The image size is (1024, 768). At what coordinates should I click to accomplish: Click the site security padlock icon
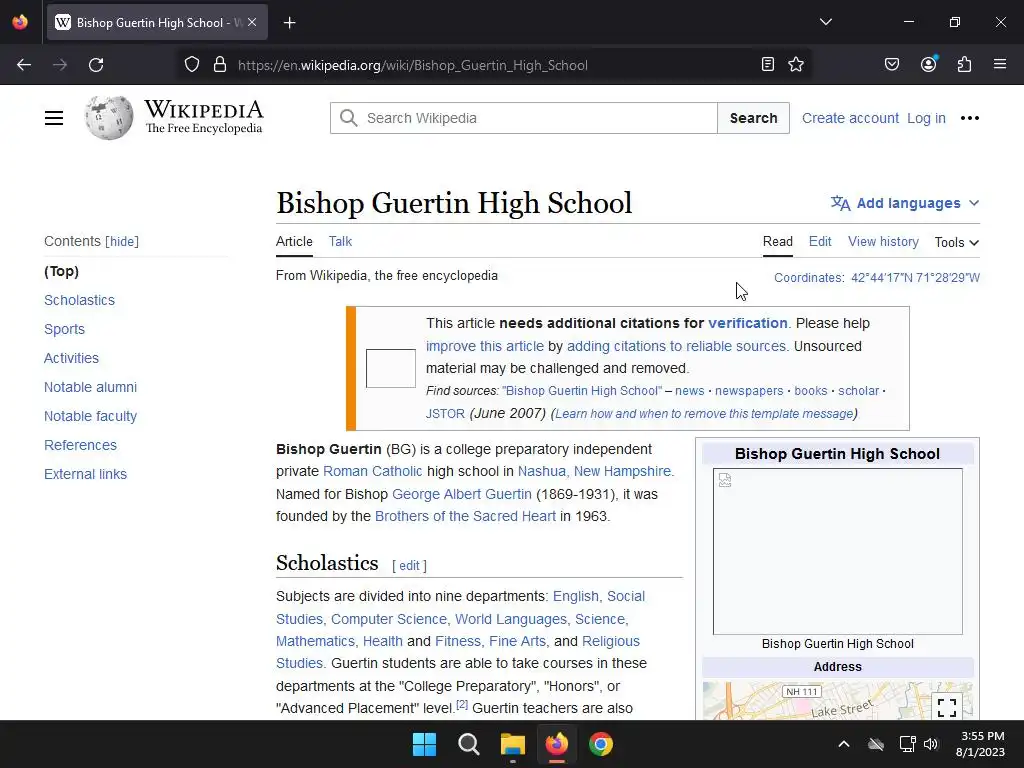pyautogui.click(x=220, y=65)
